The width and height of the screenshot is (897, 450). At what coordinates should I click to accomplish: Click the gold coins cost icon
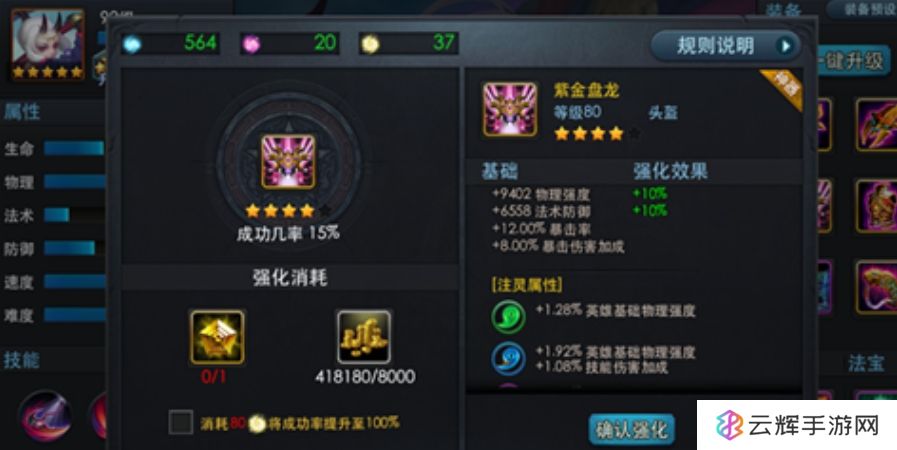click(364, 337)
